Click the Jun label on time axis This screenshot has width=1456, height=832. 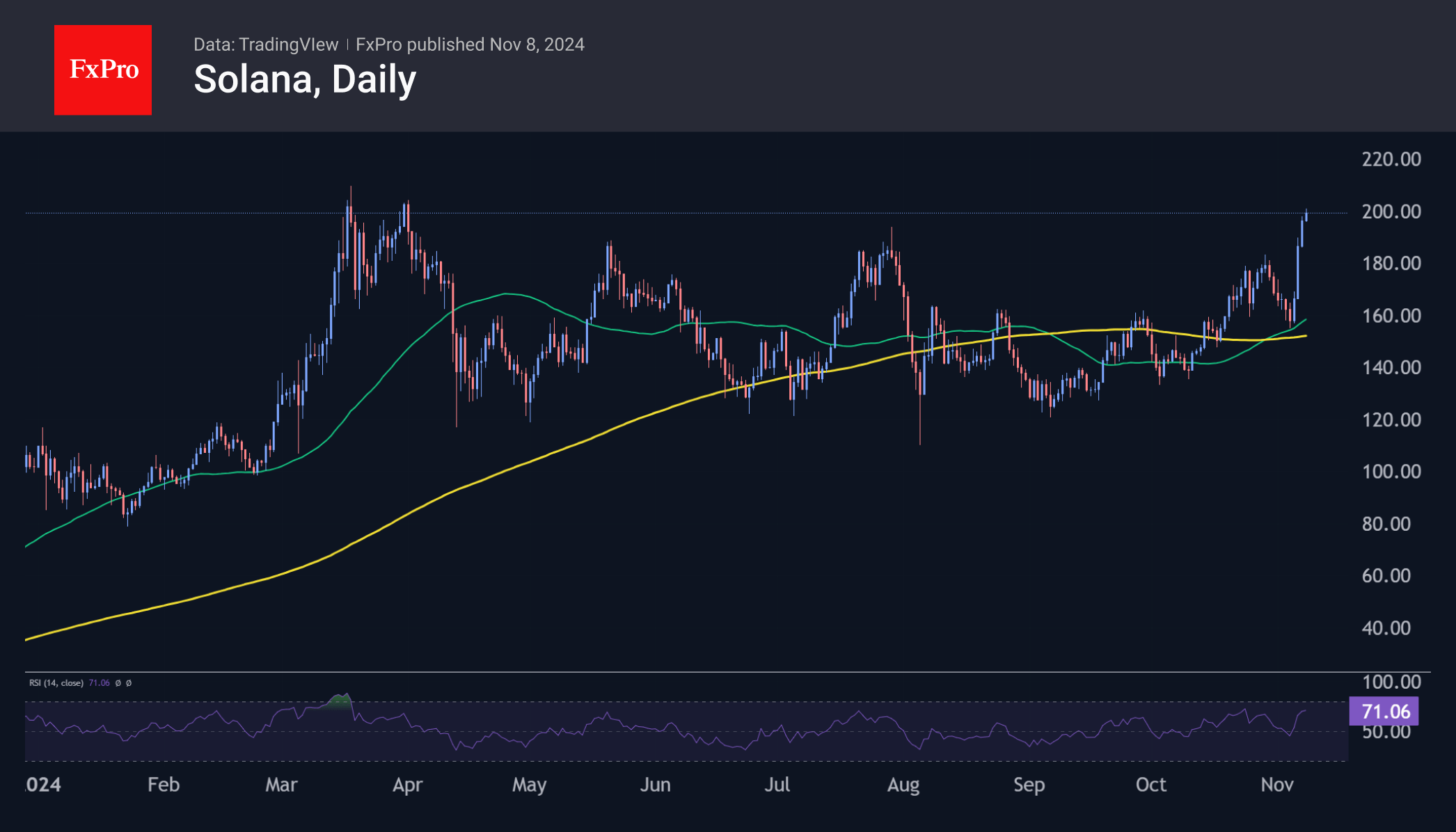(655, 785)
